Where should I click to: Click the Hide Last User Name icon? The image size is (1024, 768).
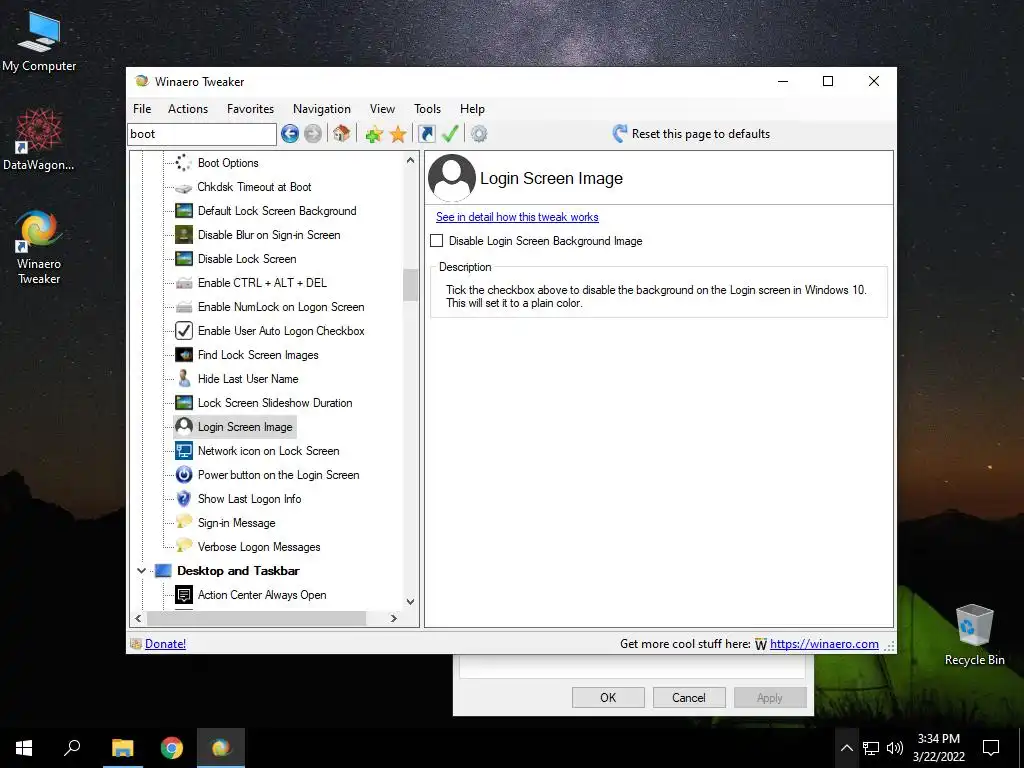(184, 379)
